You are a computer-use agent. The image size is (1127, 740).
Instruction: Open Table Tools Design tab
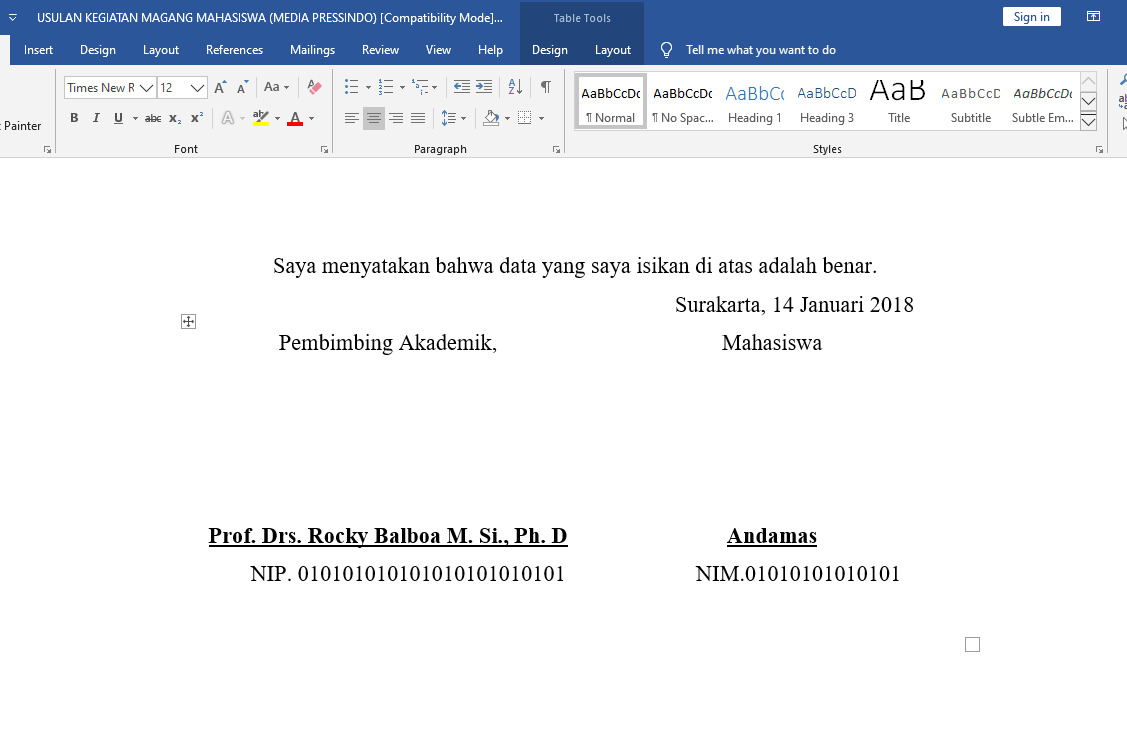point(550,50)
